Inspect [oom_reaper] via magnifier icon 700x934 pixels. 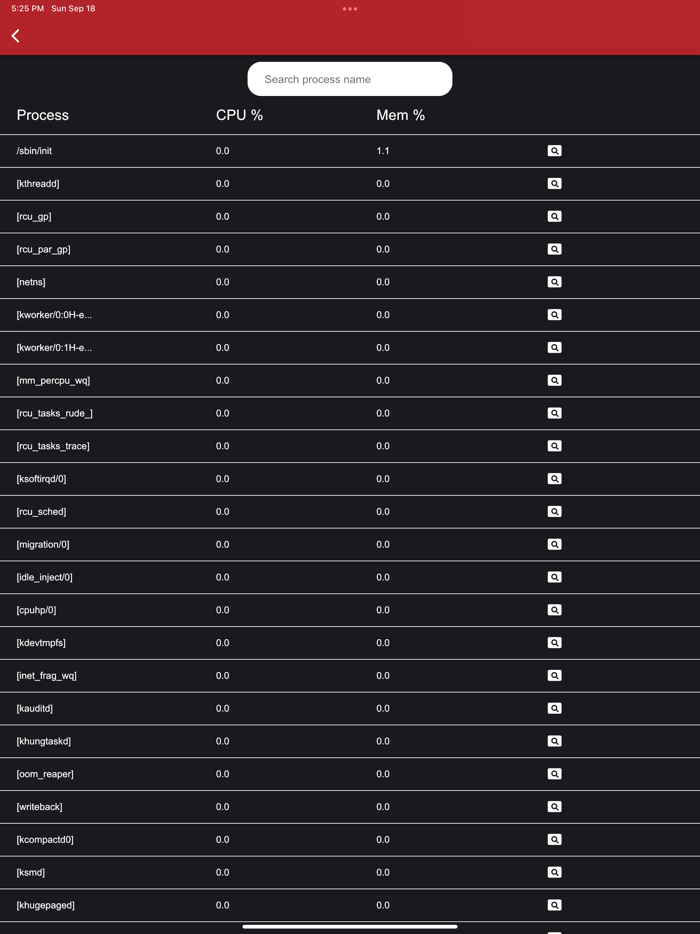tap(554, 774)
